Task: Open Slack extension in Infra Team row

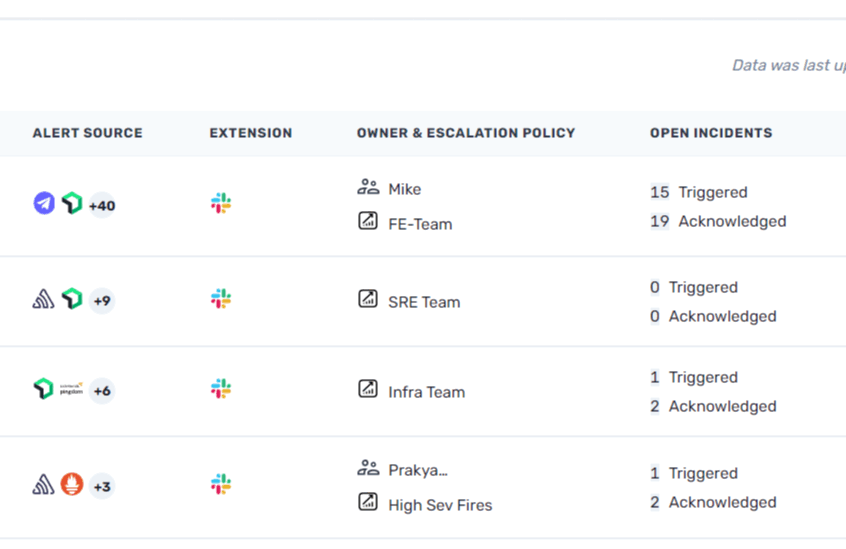Action: pos(221,389)
